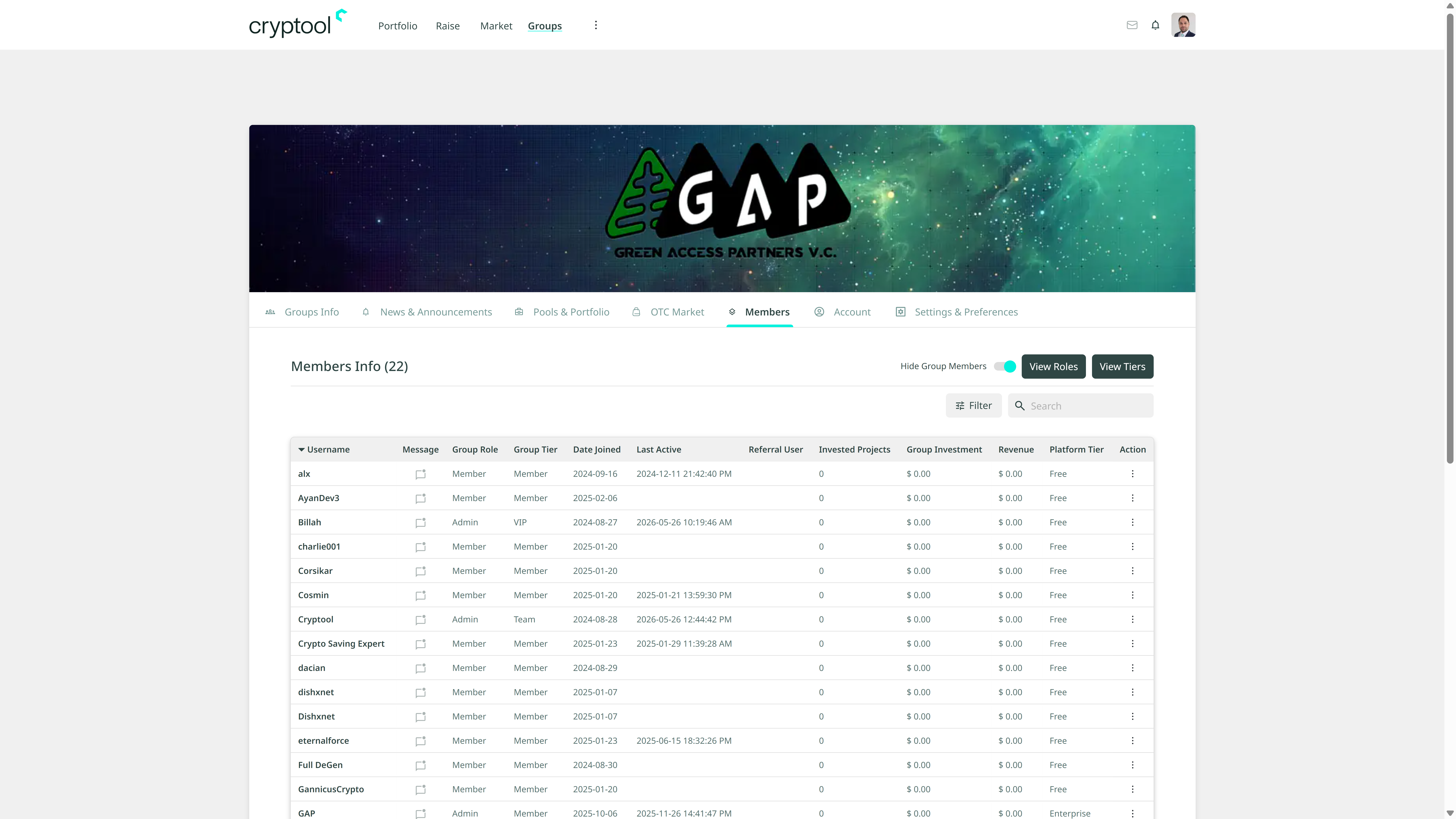Switch to the Groups Info tab
Image resolution: width=1456 pixels, height=819 pixels.
pyautogui.click(x=302, y=312)
